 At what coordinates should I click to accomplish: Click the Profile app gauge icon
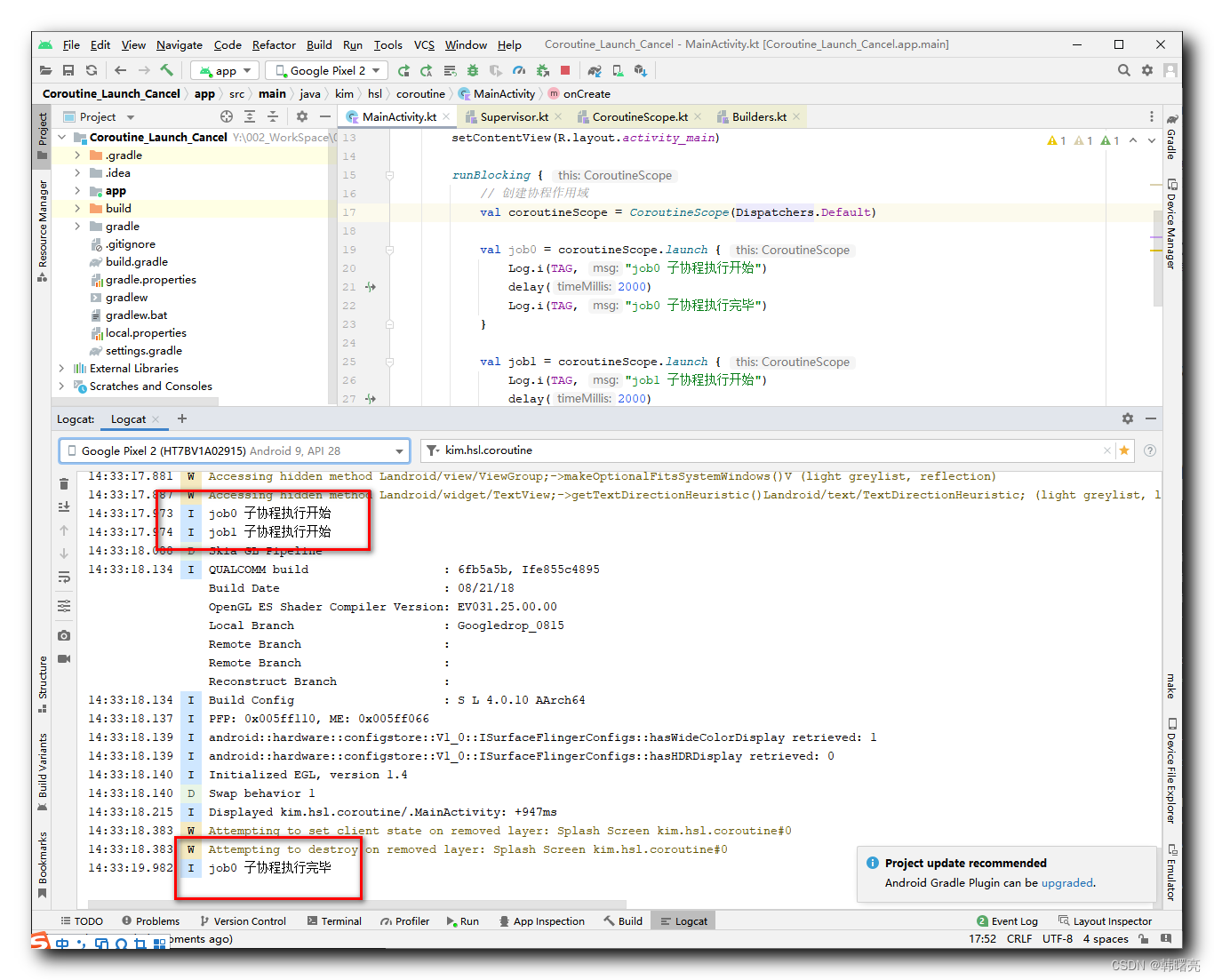click(519, 70)
